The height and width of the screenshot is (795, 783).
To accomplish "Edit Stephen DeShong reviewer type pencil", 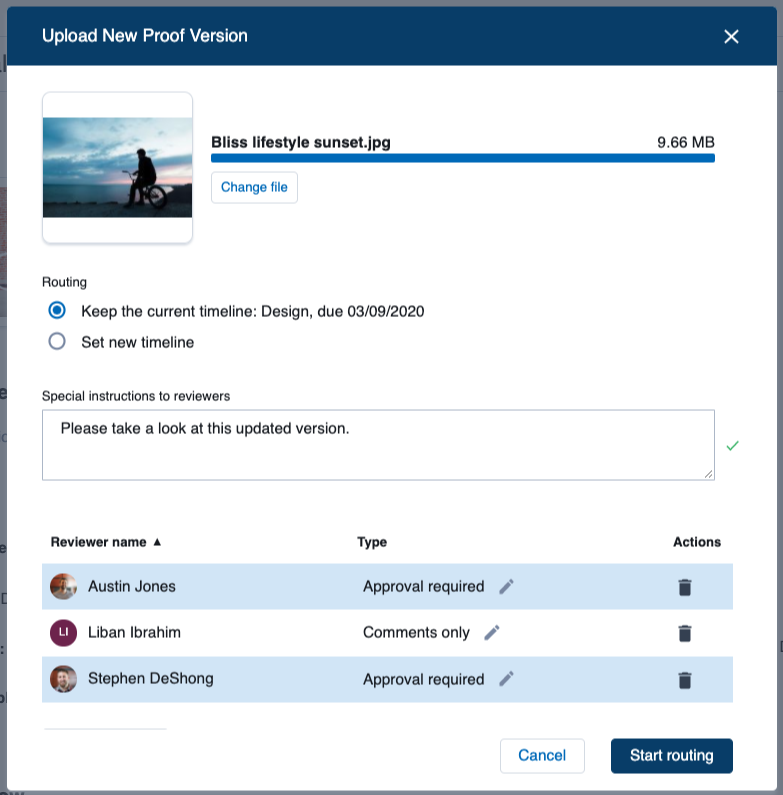I will coord(506,679).
